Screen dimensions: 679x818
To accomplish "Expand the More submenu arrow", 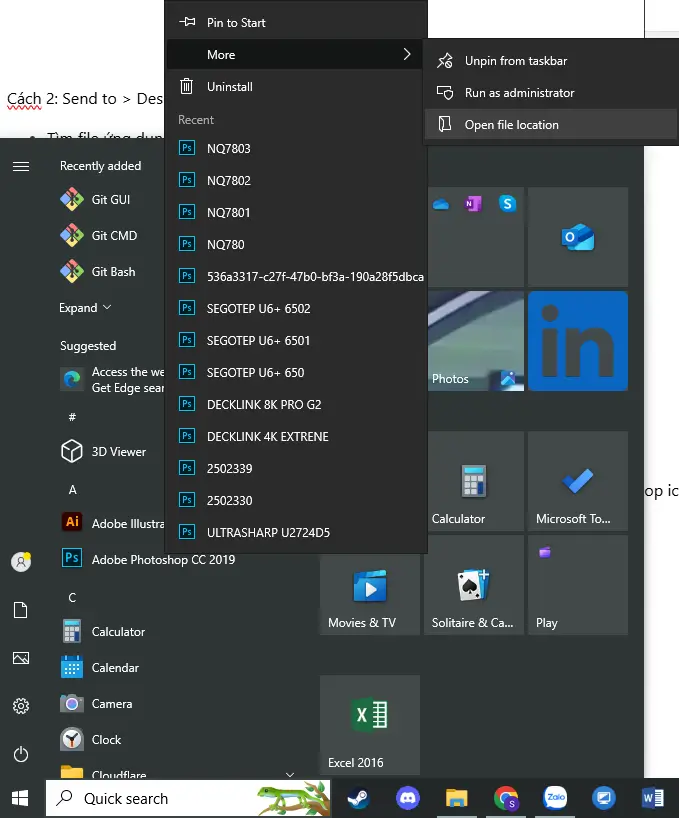I will 406,55.
